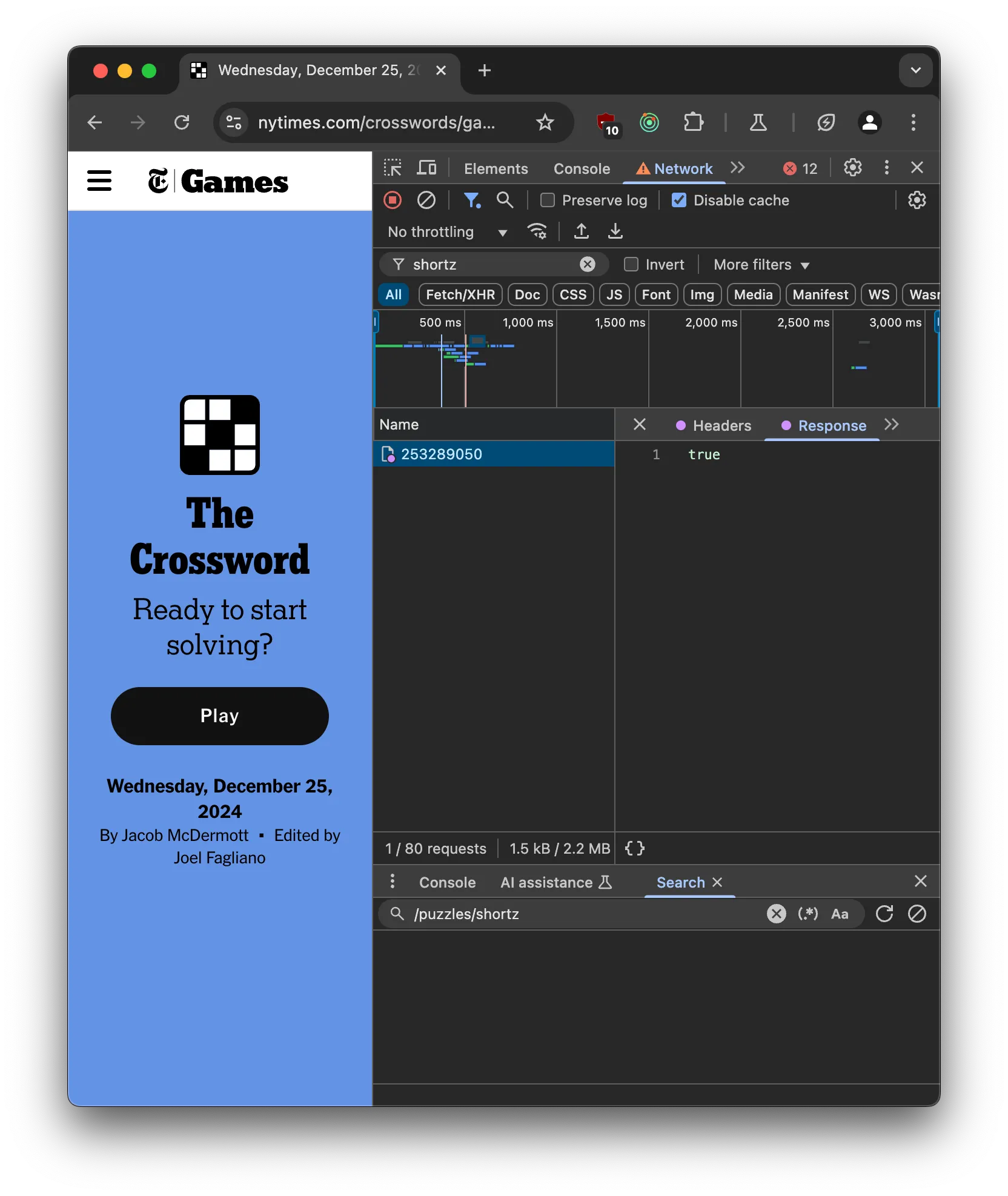This screenshot has width=1008, height=1196.
Task: Expand the More filters dropdown
Action: (761, 264)
